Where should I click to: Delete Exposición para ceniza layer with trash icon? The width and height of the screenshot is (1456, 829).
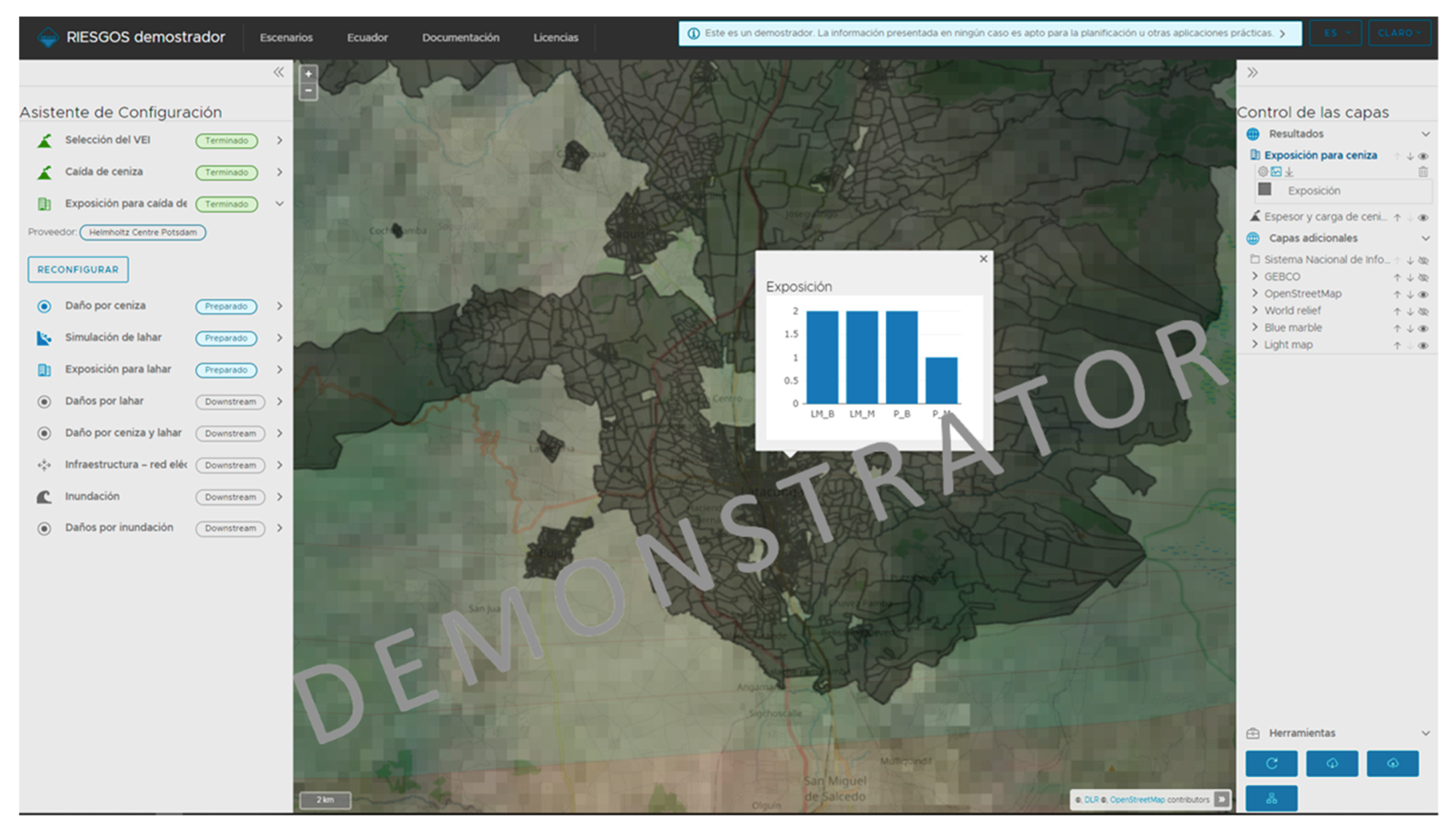[1423, 172]
